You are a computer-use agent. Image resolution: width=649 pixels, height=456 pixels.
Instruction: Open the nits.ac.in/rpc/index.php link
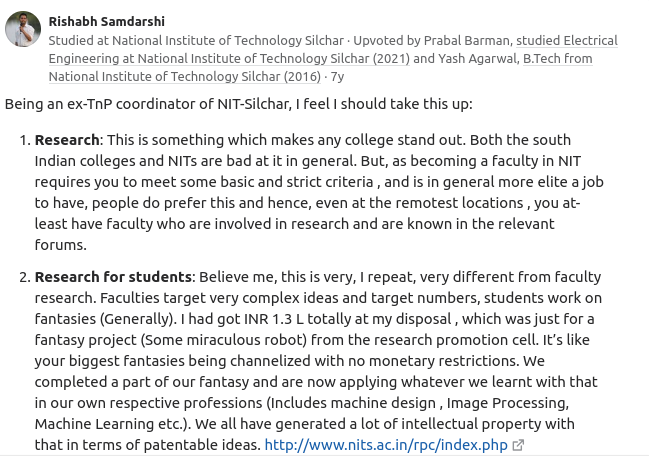coord(386,445)
